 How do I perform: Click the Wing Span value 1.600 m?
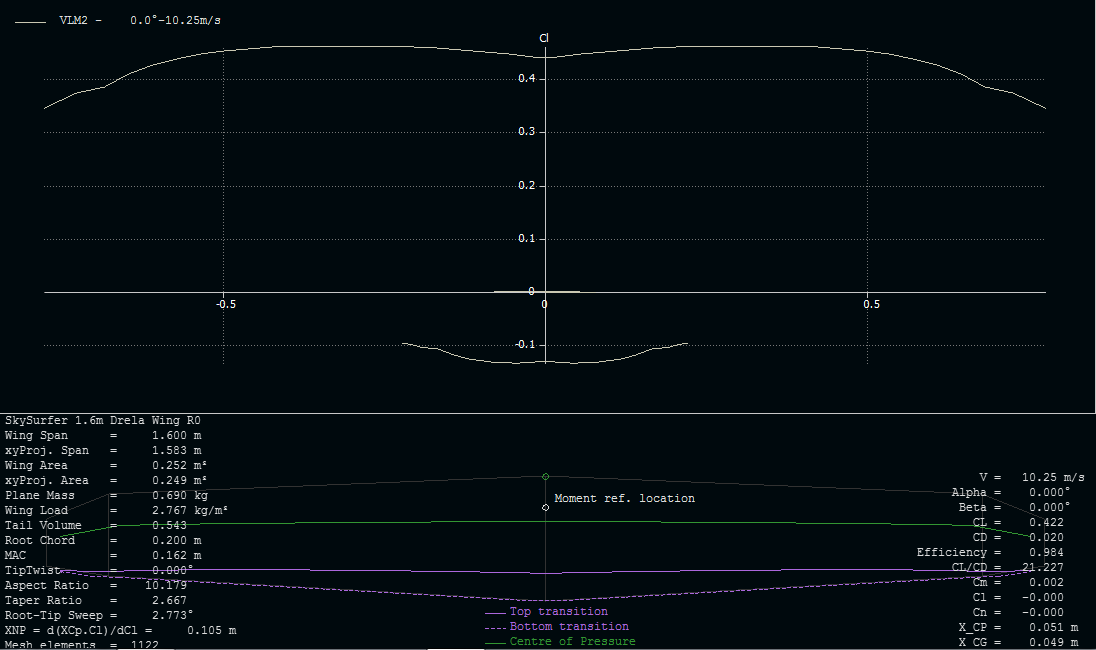tap(177, 435)
